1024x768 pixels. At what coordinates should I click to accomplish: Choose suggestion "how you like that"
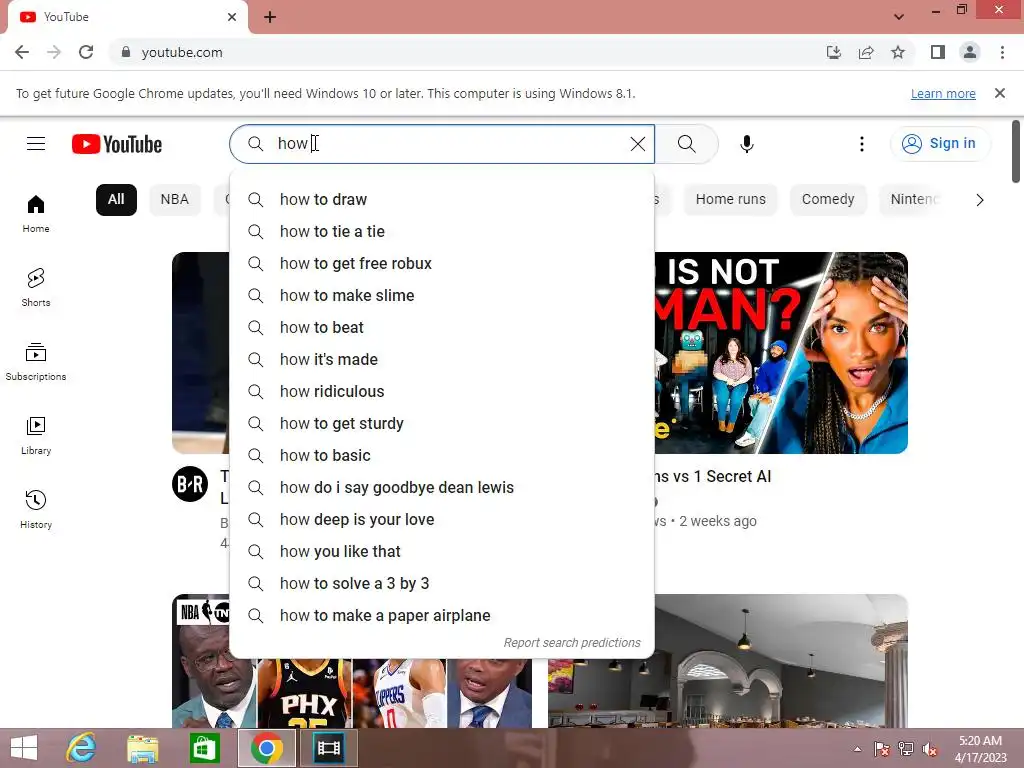point(442,551)
